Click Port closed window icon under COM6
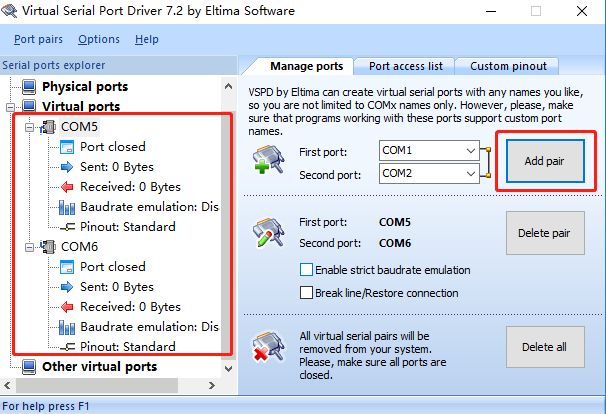The image size is (606, 414). click(67, 267)
